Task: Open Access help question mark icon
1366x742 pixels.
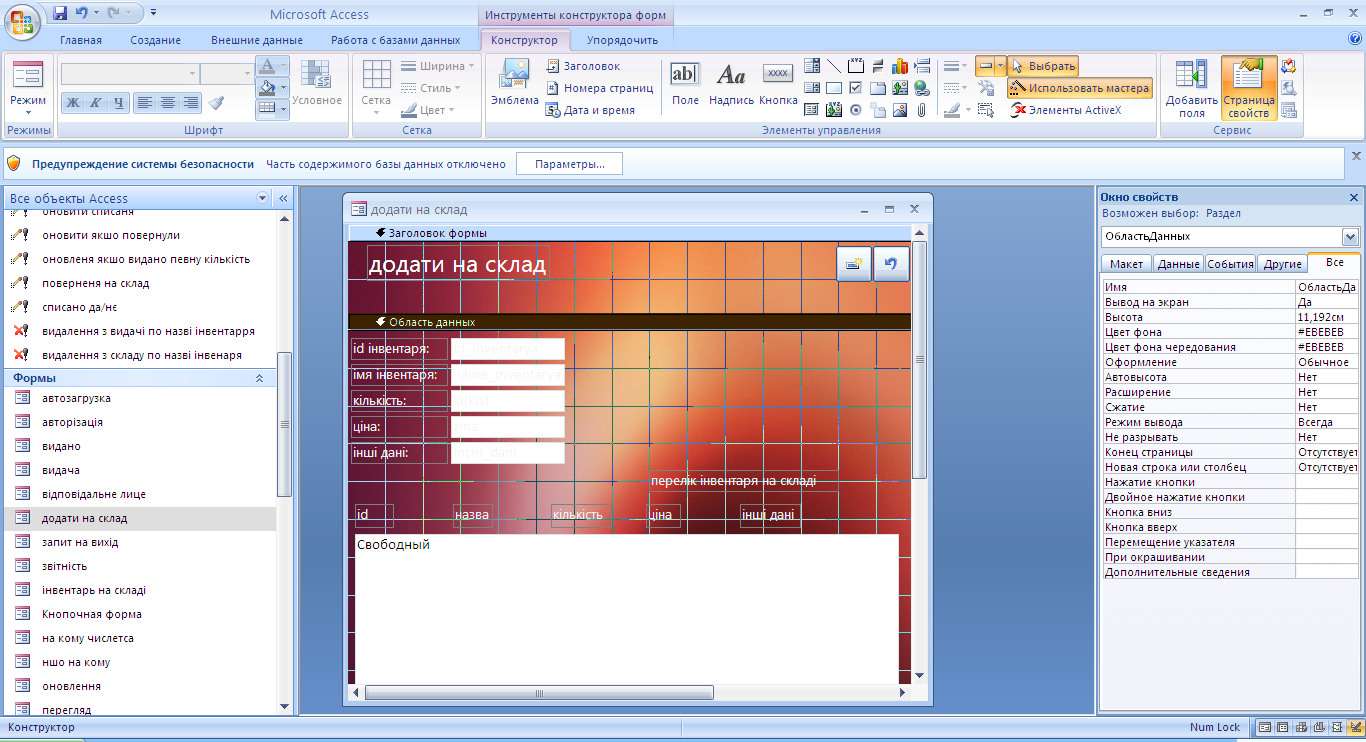Action: tap(1355, 39)
